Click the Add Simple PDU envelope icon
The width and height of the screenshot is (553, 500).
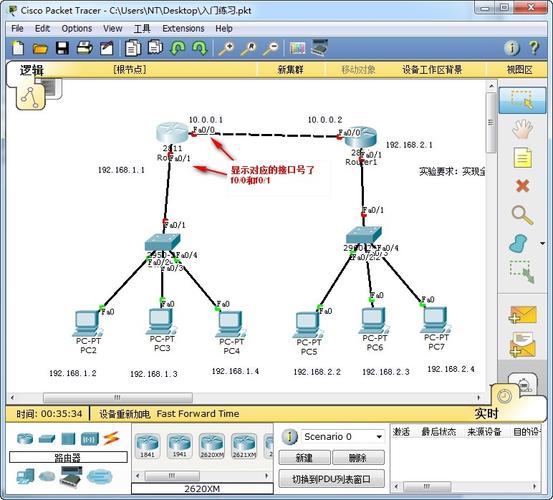tap(523, 315)
